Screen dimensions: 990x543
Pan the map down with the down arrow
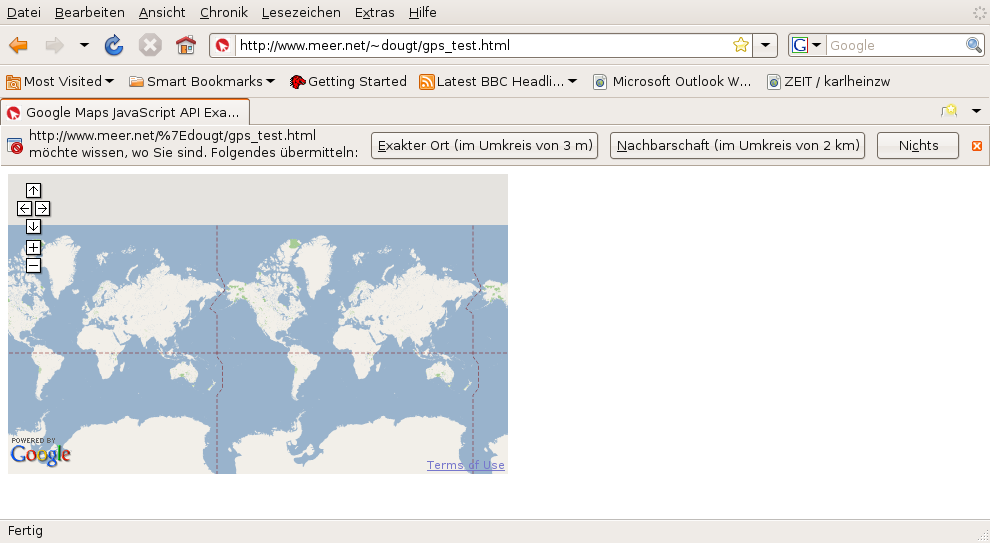tap(33, 227)
